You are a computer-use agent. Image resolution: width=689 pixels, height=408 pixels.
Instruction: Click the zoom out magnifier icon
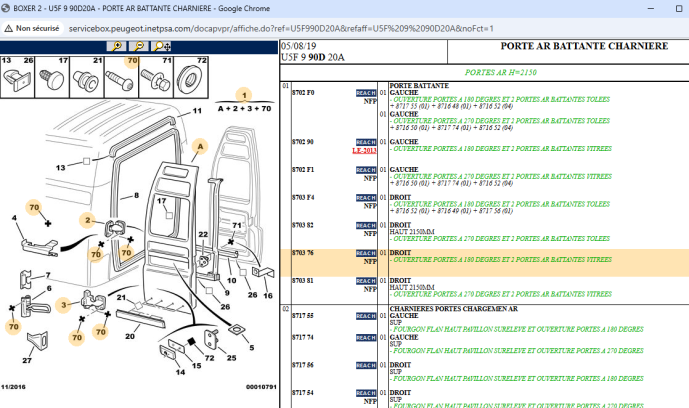138,46
